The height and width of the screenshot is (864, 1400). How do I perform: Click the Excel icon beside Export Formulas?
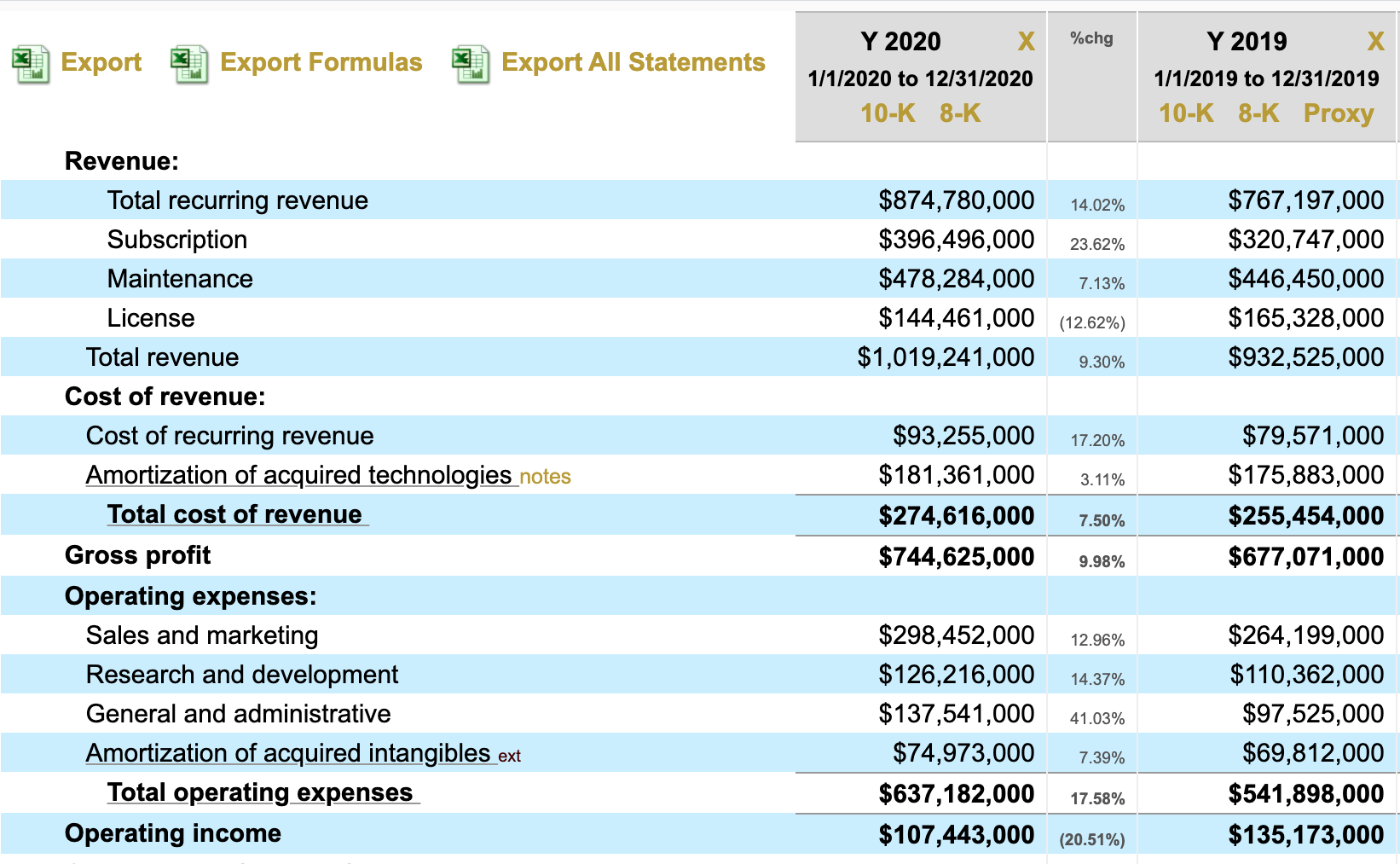tap(189, 64)
